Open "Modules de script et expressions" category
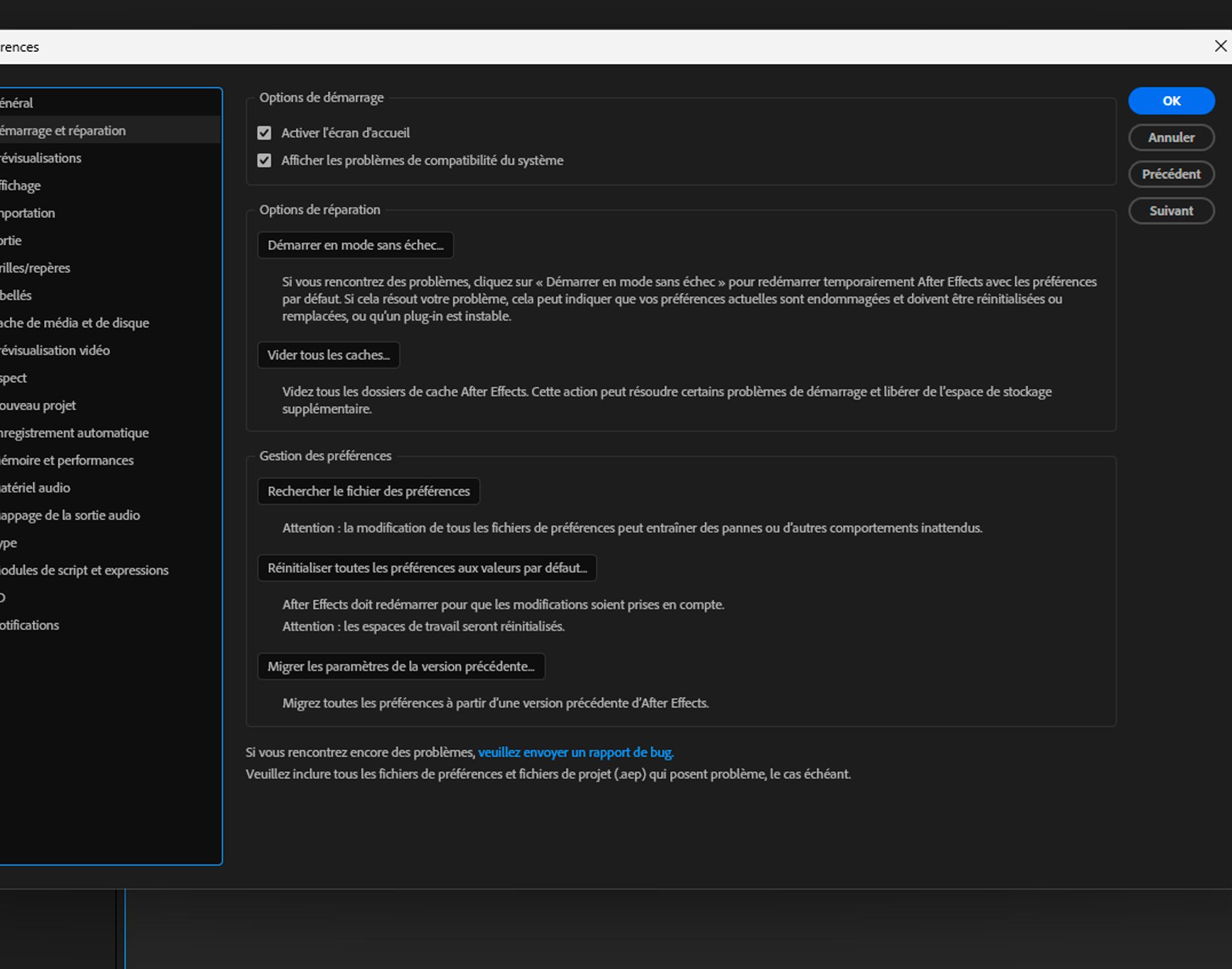The height and width of the screenshot is (969, 1232). pos(110,570)
